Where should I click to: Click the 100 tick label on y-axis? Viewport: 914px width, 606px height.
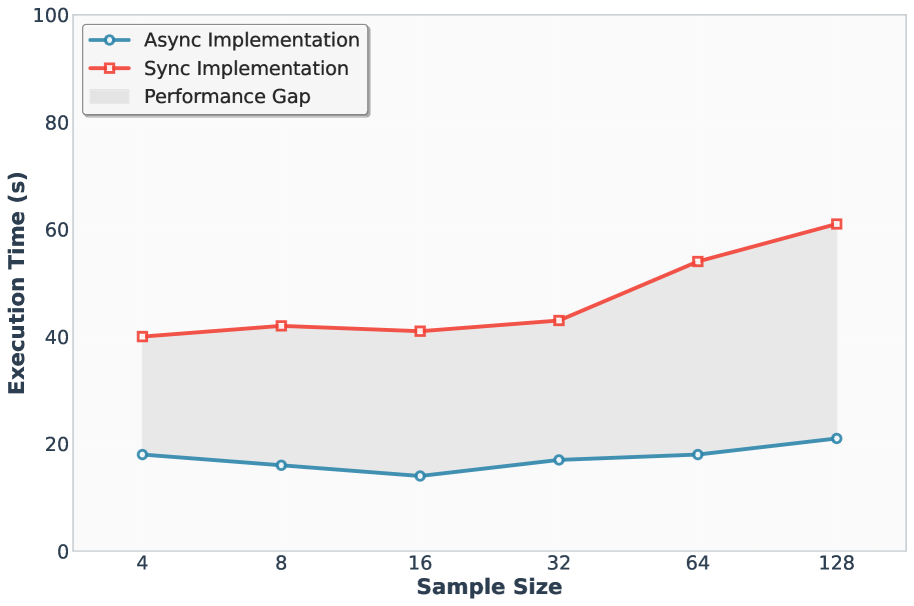[x=51, y=17]
